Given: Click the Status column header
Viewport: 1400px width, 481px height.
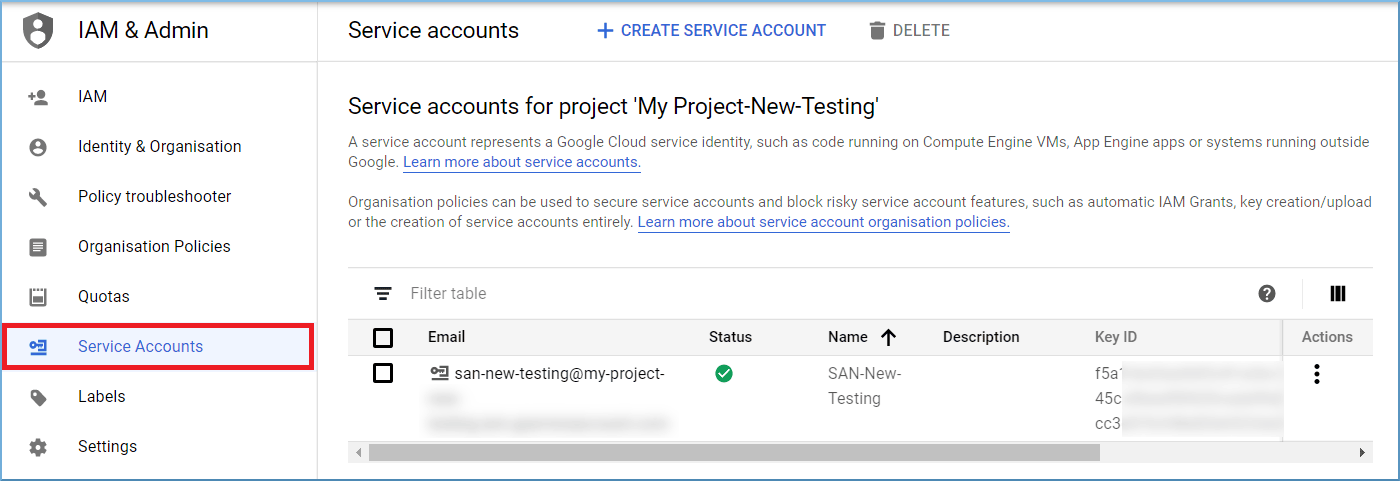Looking at the screenshot, I should pos(730,337).
